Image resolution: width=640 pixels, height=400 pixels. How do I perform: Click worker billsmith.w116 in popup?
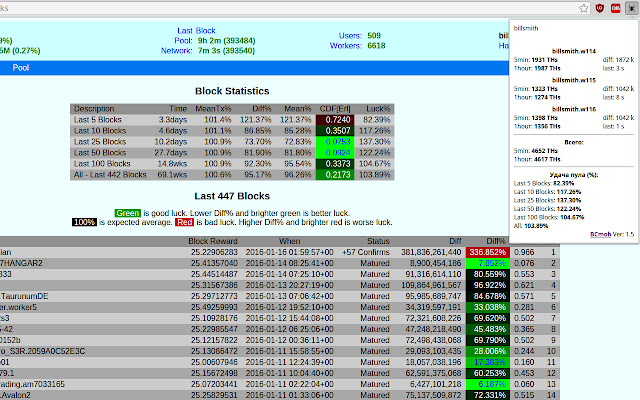(x=573, y=109)
